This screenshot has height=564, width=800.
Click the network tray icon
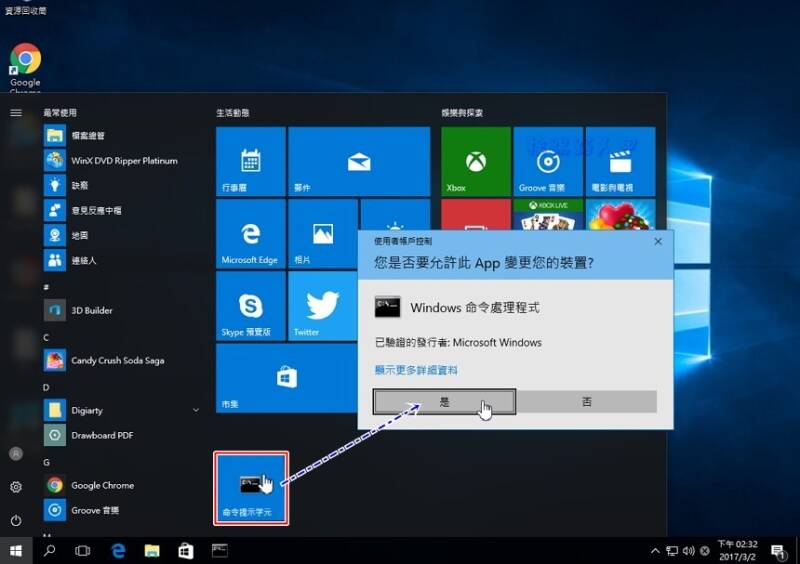click(672, 551)
